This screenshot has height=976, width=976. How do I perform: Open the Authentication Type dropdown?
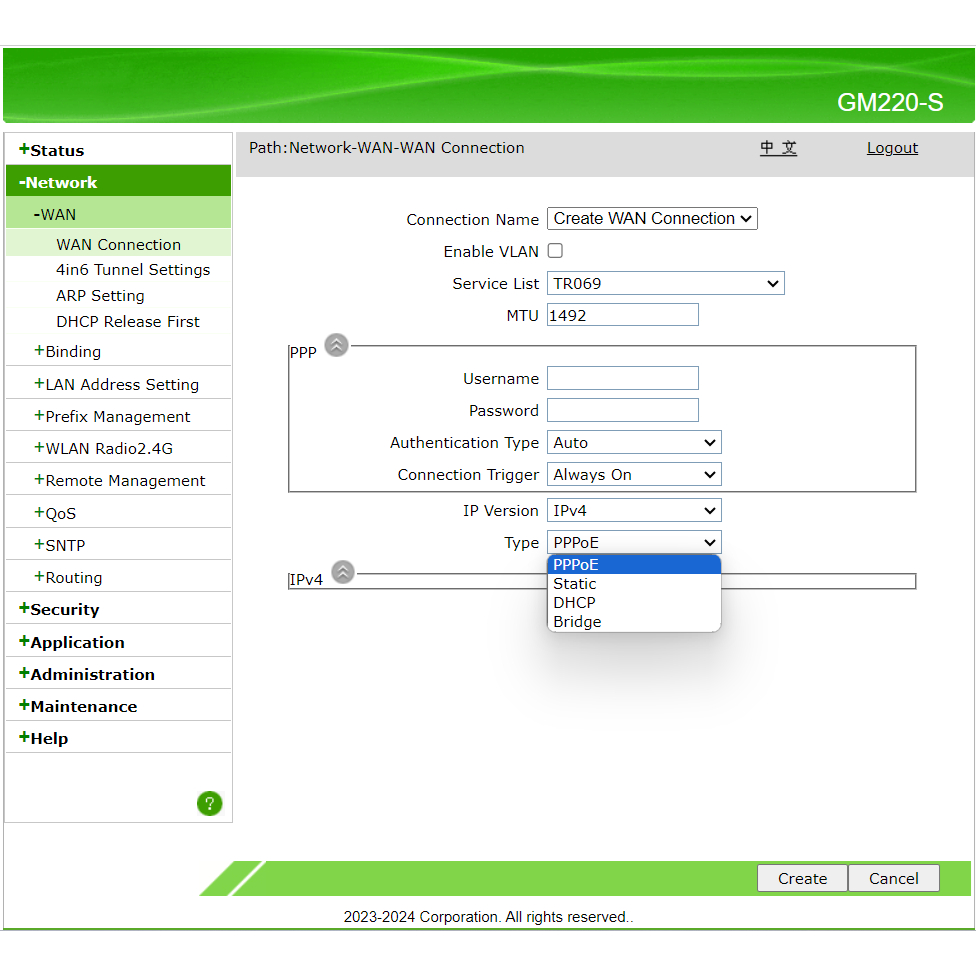pyautogui.click(x=634, y=443)
